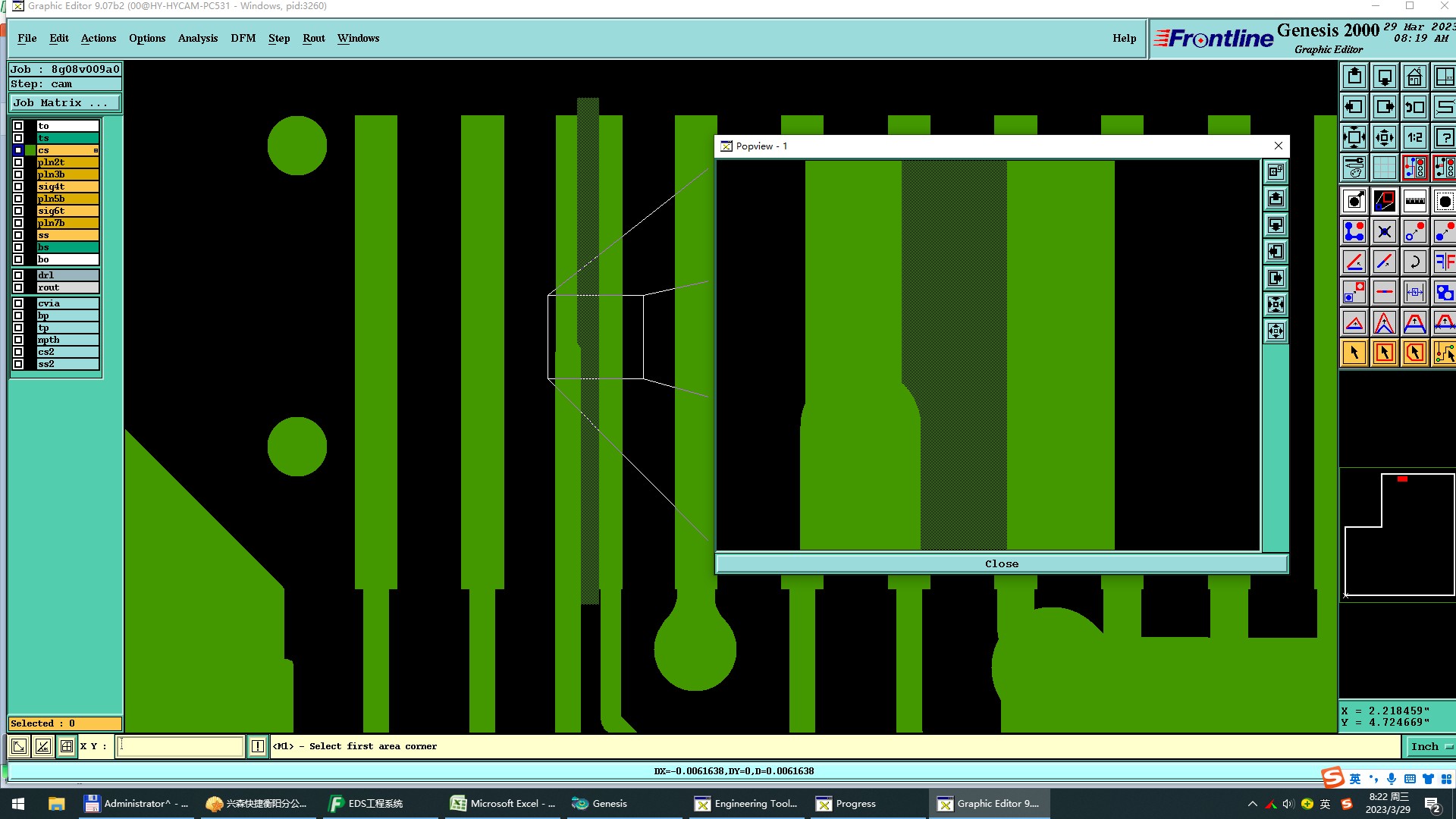Click the green cs layer color swatch

[x=30, y=150]
